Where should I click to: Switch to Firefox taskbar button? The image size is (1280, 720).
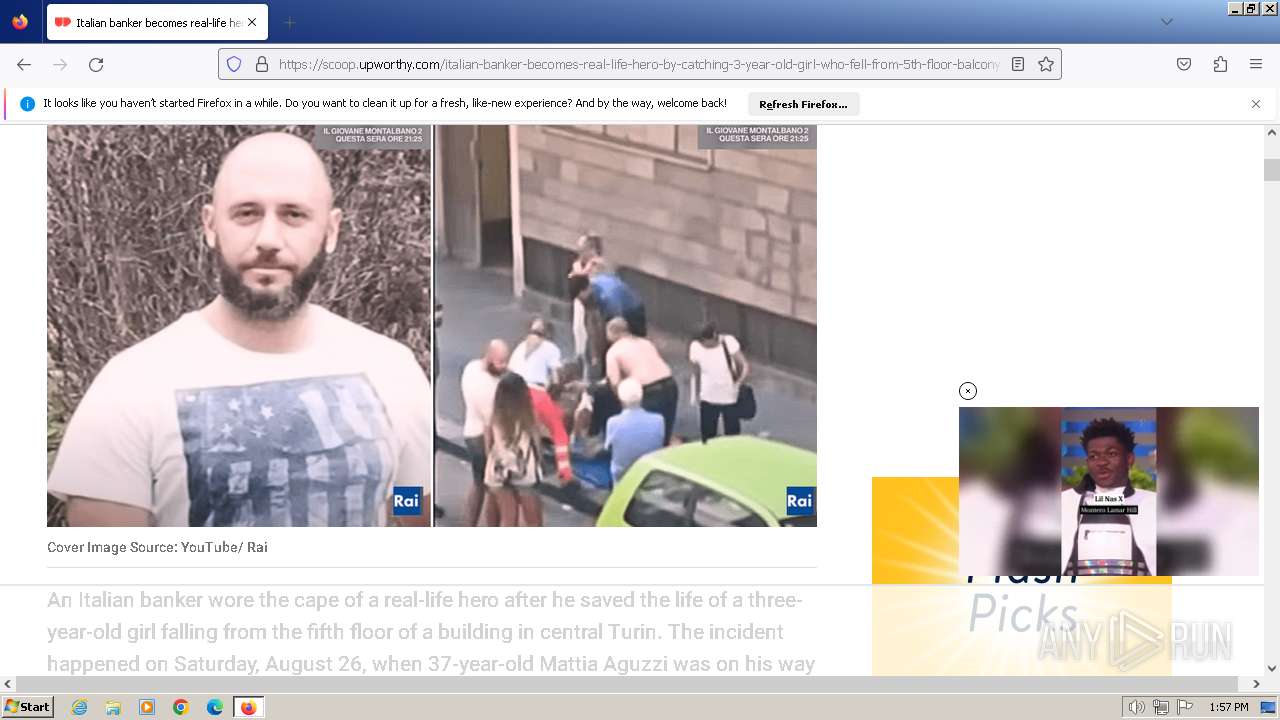tap(248, 707)
